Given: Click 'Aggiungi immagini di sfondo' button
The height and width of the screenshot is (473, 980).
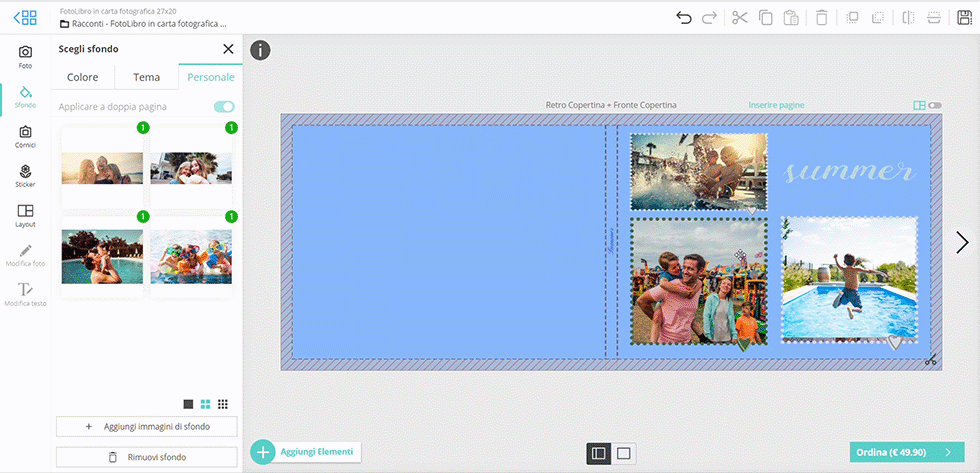Looking at the screenshot, I should point(147,427).
